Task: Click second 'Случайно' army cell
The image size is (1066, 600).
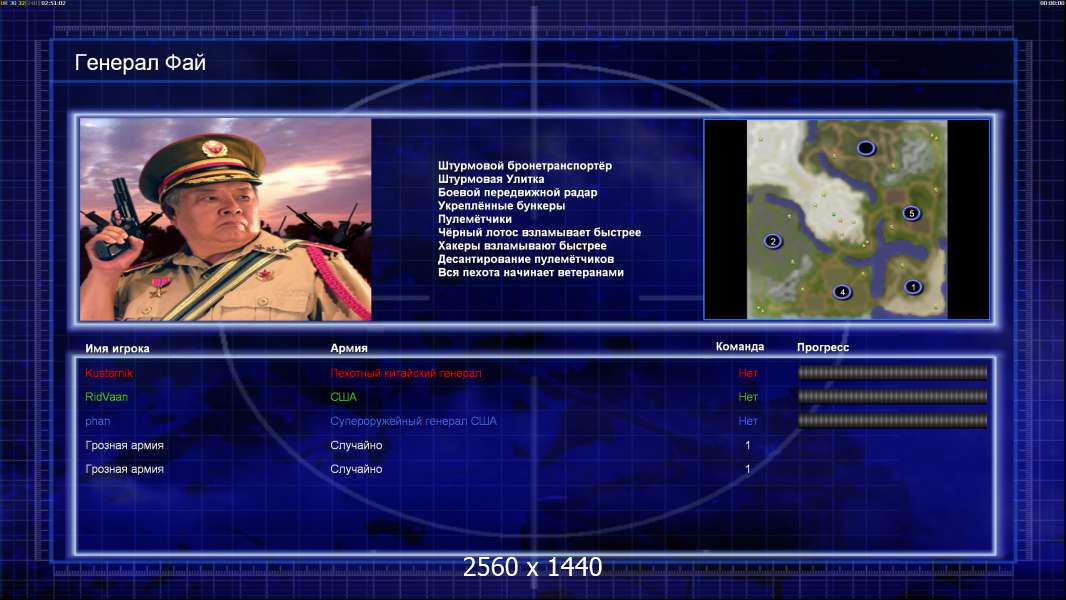Action: 356,469
